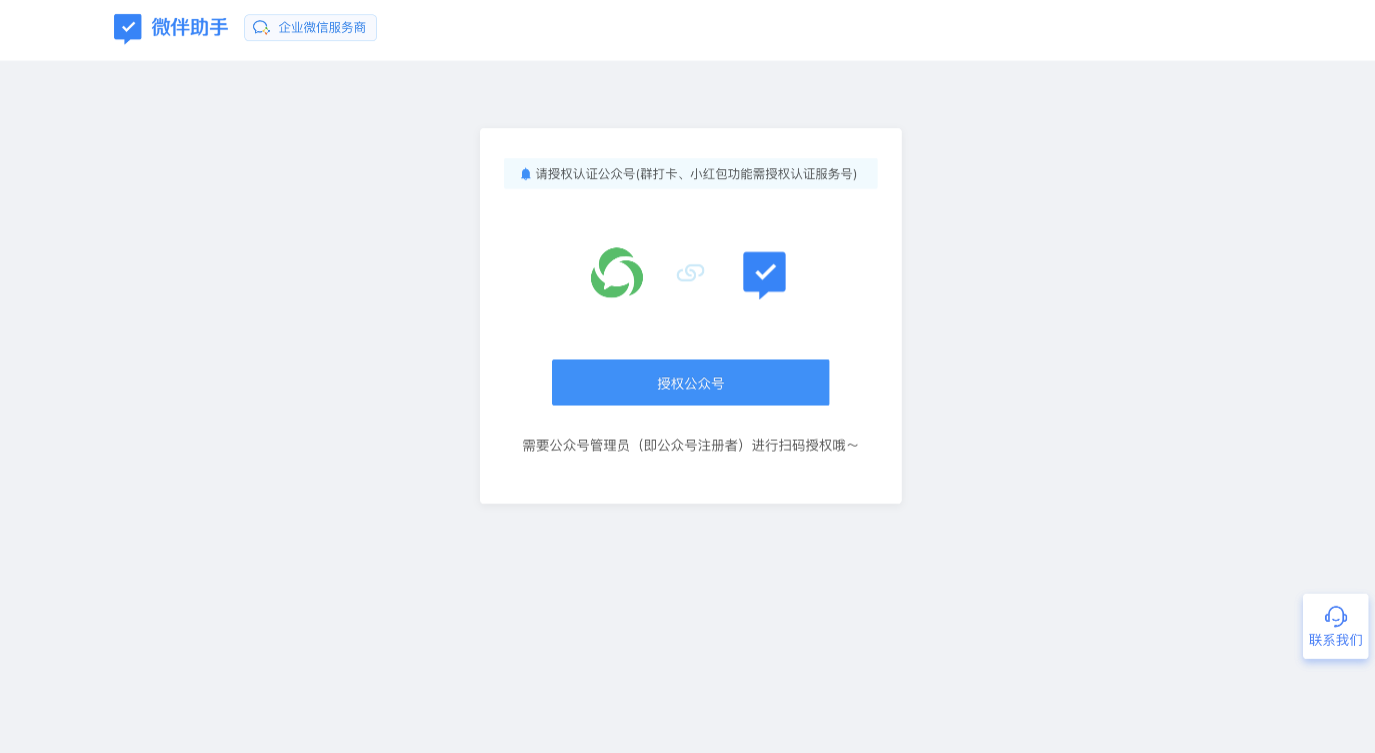Click the 微伴助手 brand name text
The width and height of the screenshot is (1375, 753).
pyautogui.click(x=190, y=28)
